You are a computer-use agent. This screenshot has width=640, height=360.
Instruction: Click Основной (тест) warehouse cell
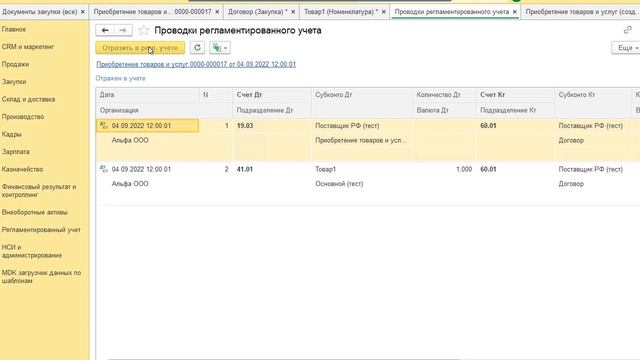coord(362,184)
